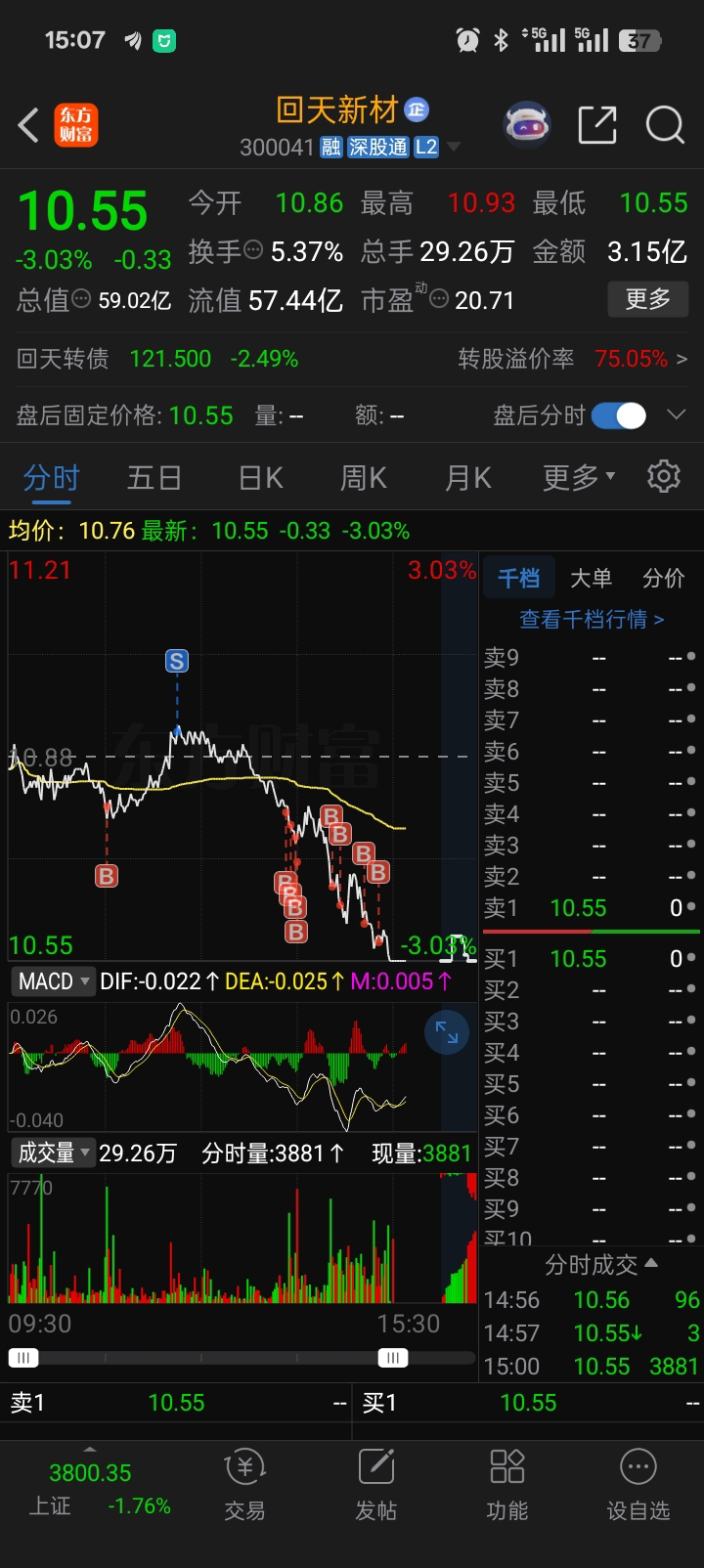Tap the info icon next to 换手

pos(253,250)
